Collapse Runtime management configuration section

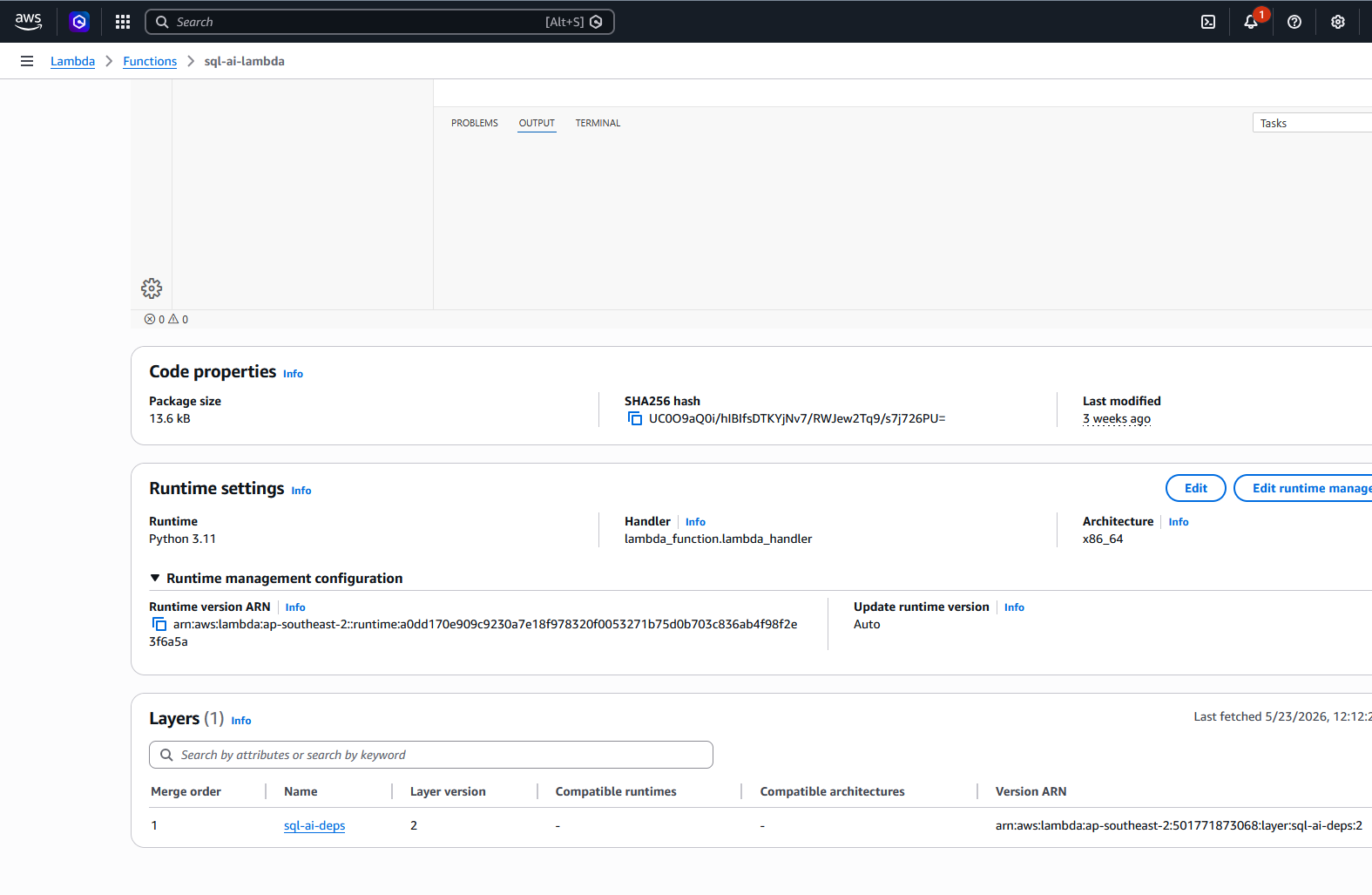[276, 579]
